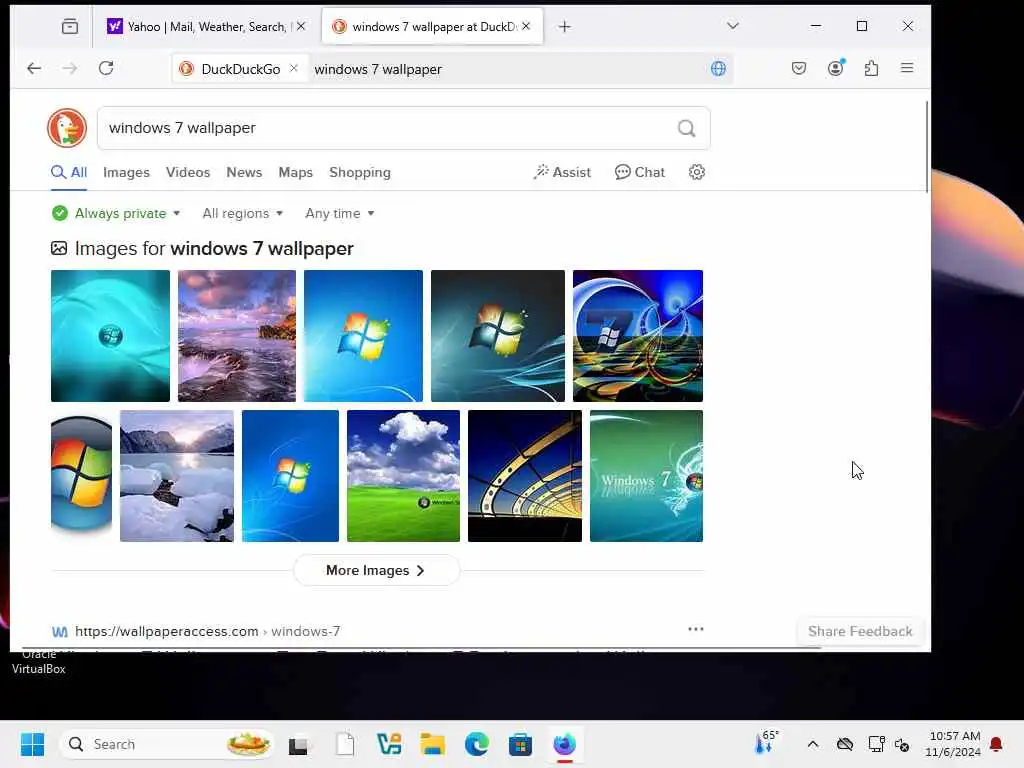Click the taskbar Search box
1024x768 pixels.
tap(167, 744)
